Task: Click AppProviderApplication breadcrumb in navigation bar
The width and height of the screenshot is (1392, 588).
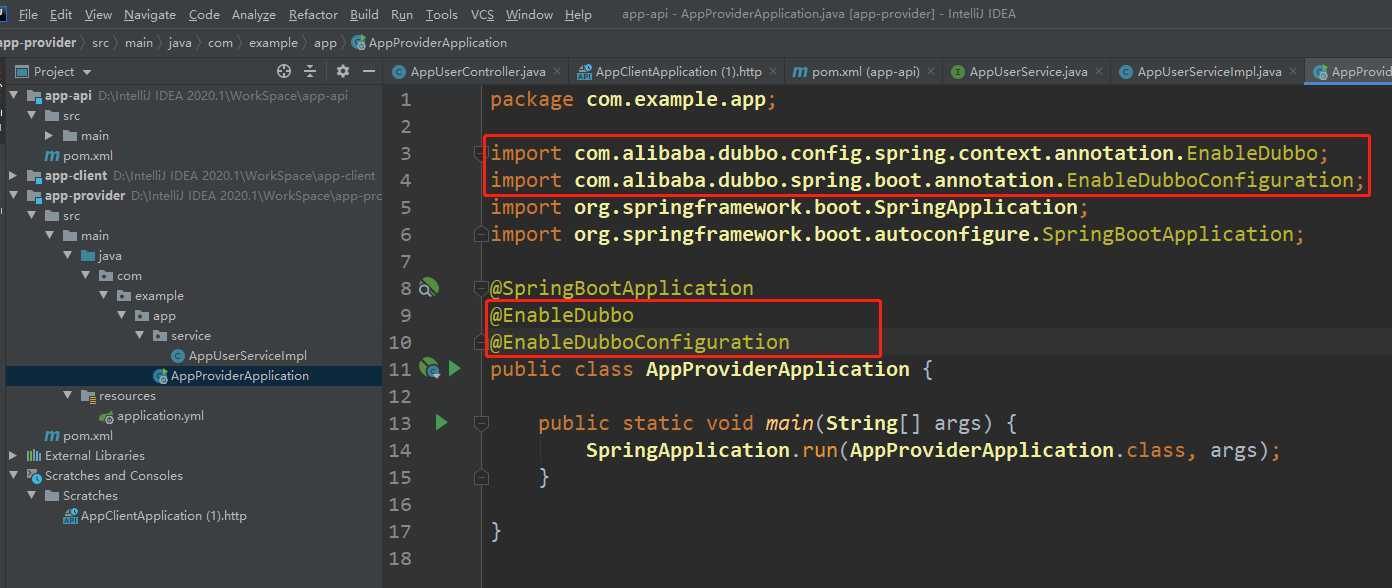Action: pos(437,43)
